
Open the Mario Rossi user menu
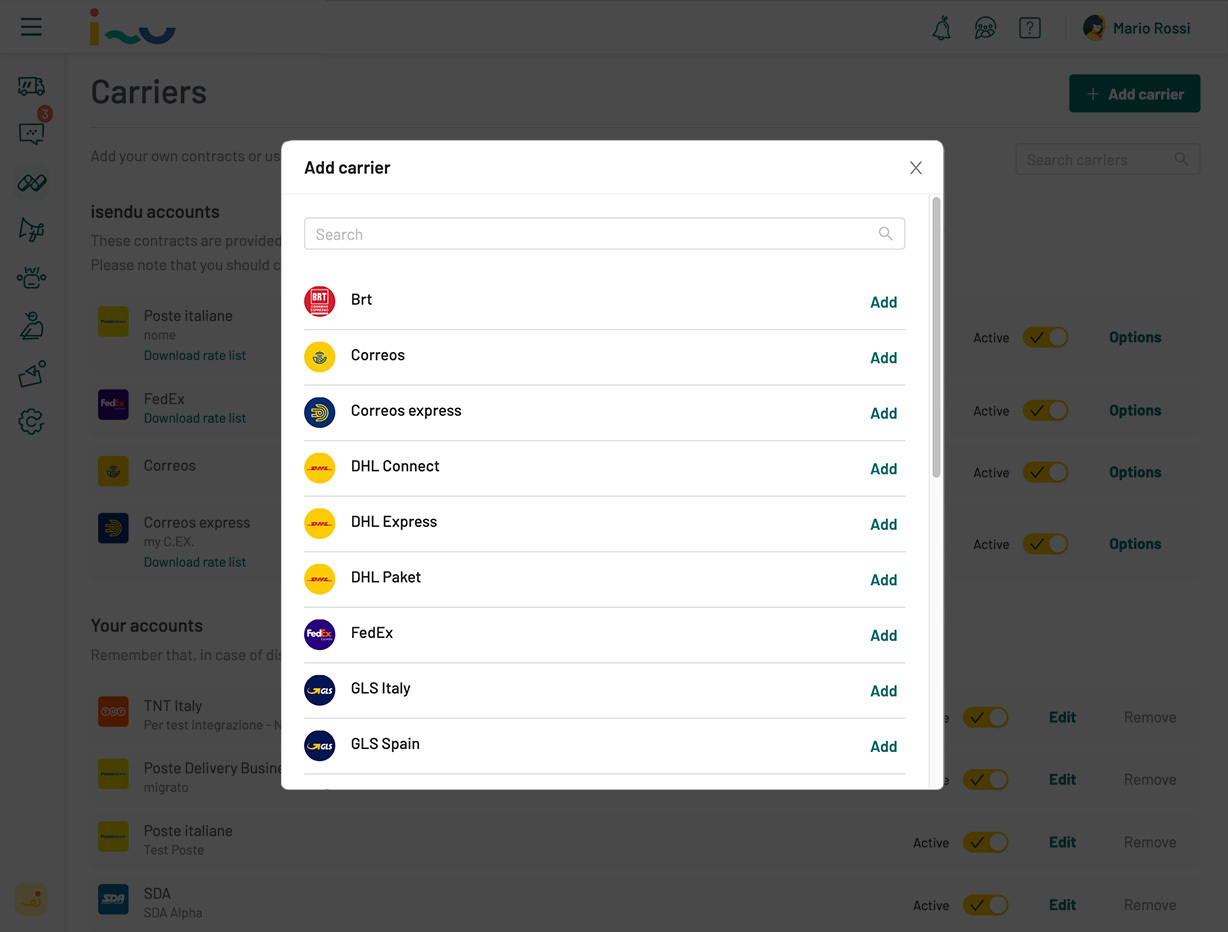tap(1137, 28)
